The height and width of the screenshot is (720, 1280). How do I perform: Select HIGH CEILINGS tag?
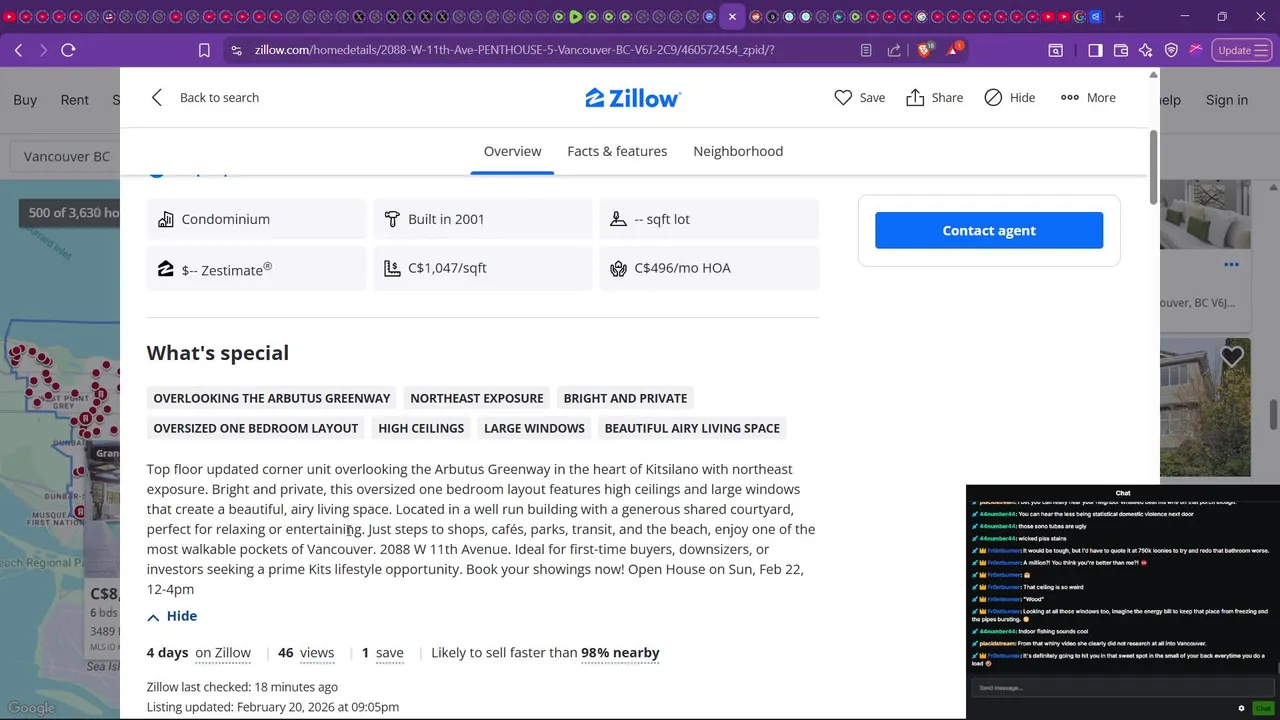pyautogui.click(x=421, y=428)
